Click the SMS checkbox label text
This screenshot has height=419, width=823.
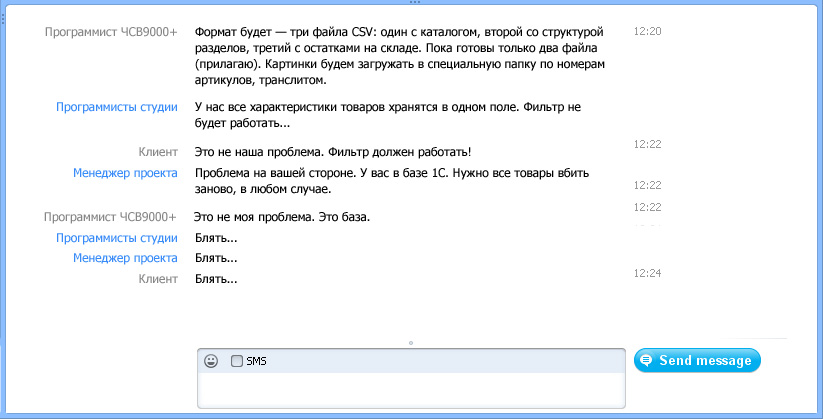[256, 361]
